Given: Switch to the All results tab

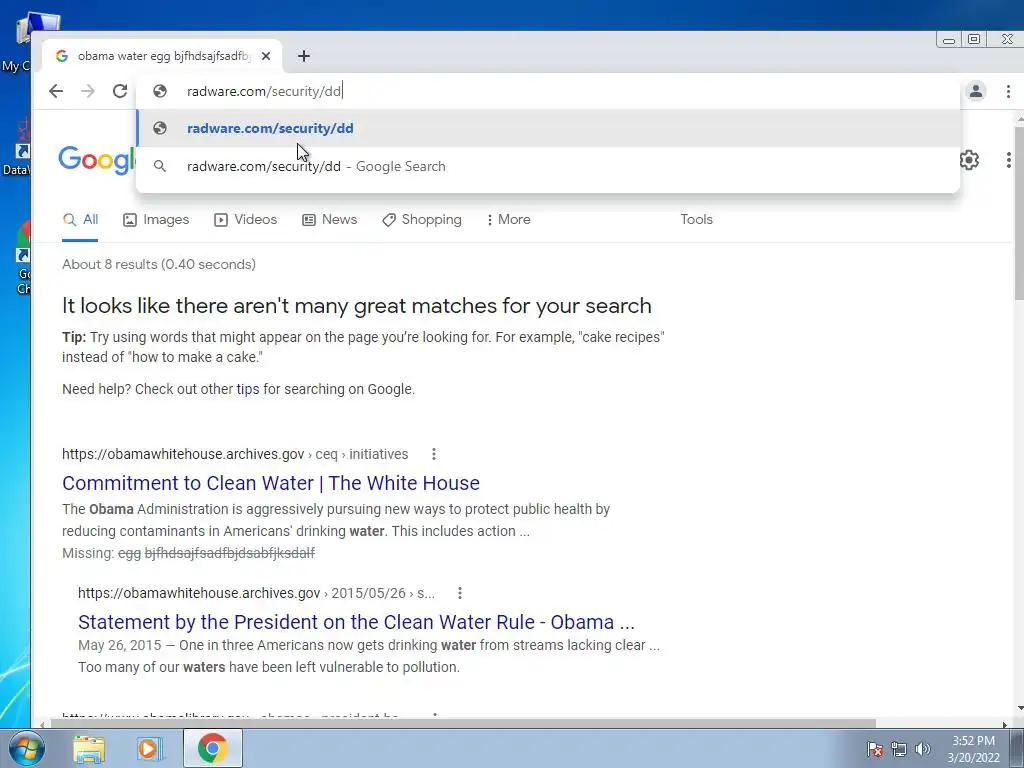Looking at the screenshot, I should (80, 219).
